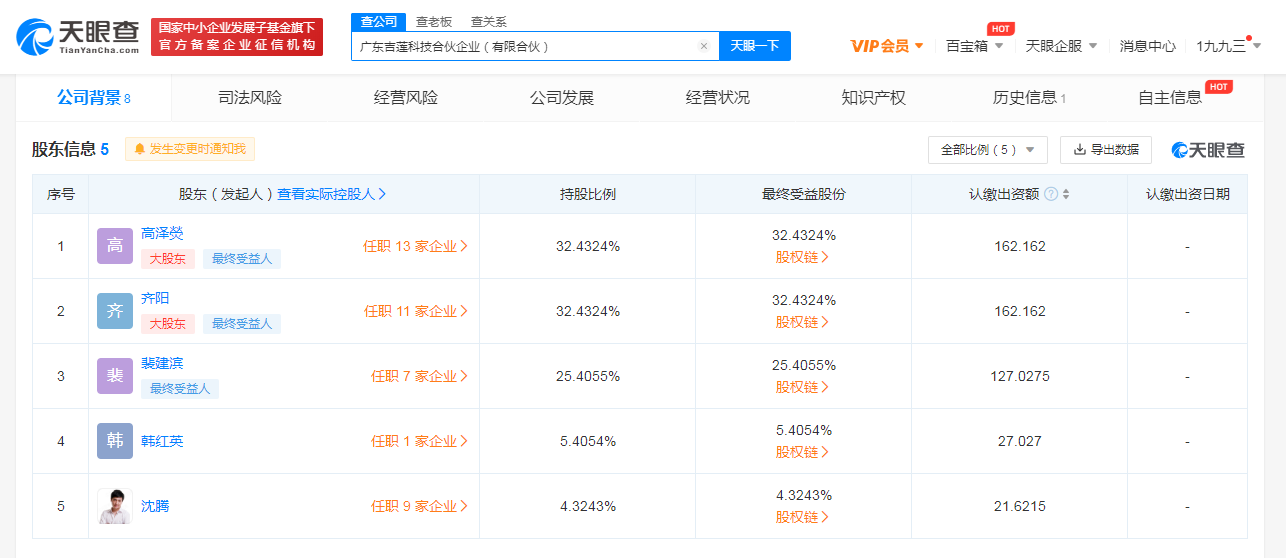Screen dimensions: 1286x558
Task: Open the 天眼企服 dropdown
Action: [x=1061, y=46]
